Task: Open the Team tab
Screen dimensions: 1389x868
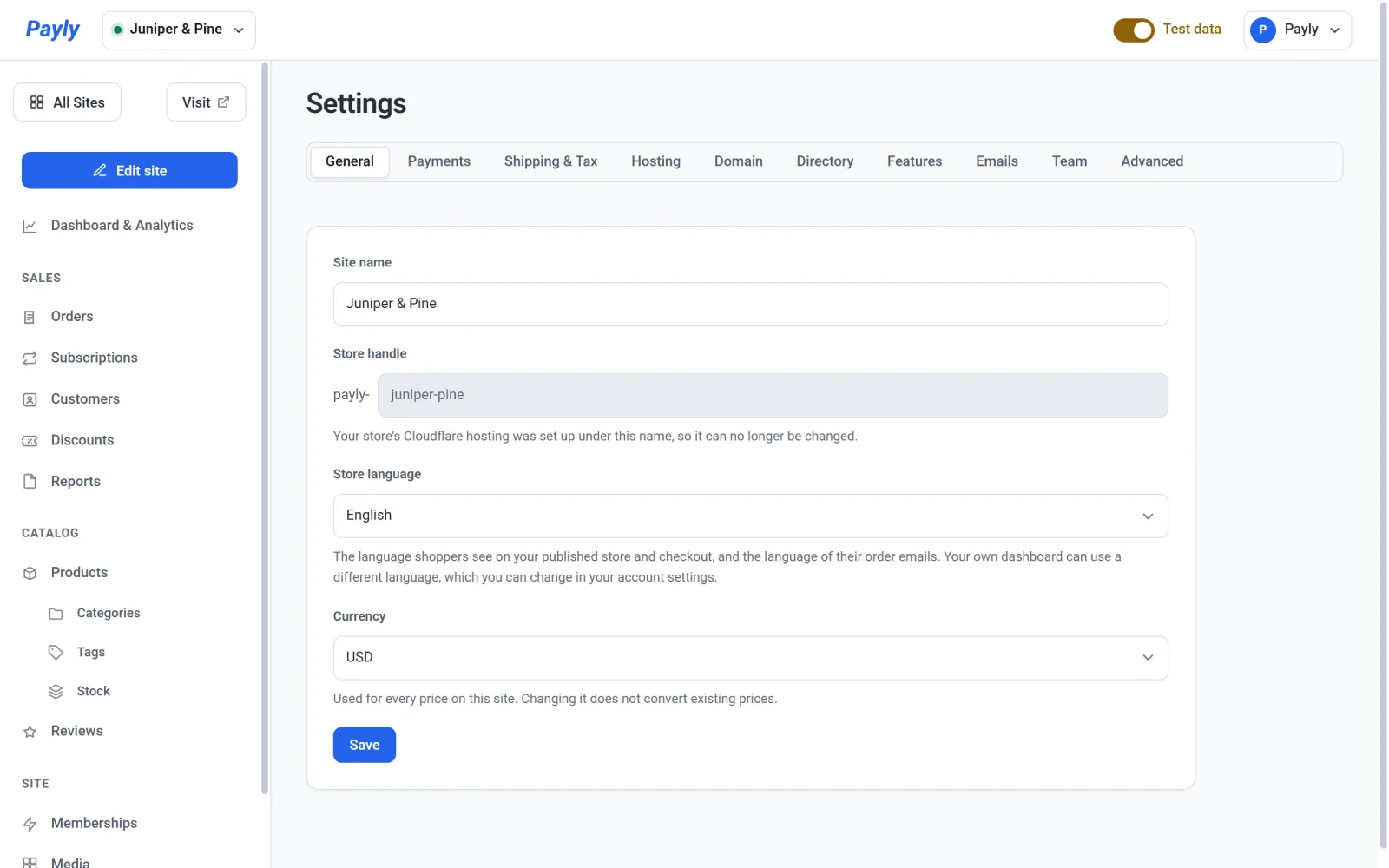Action: coord(1069,161)
